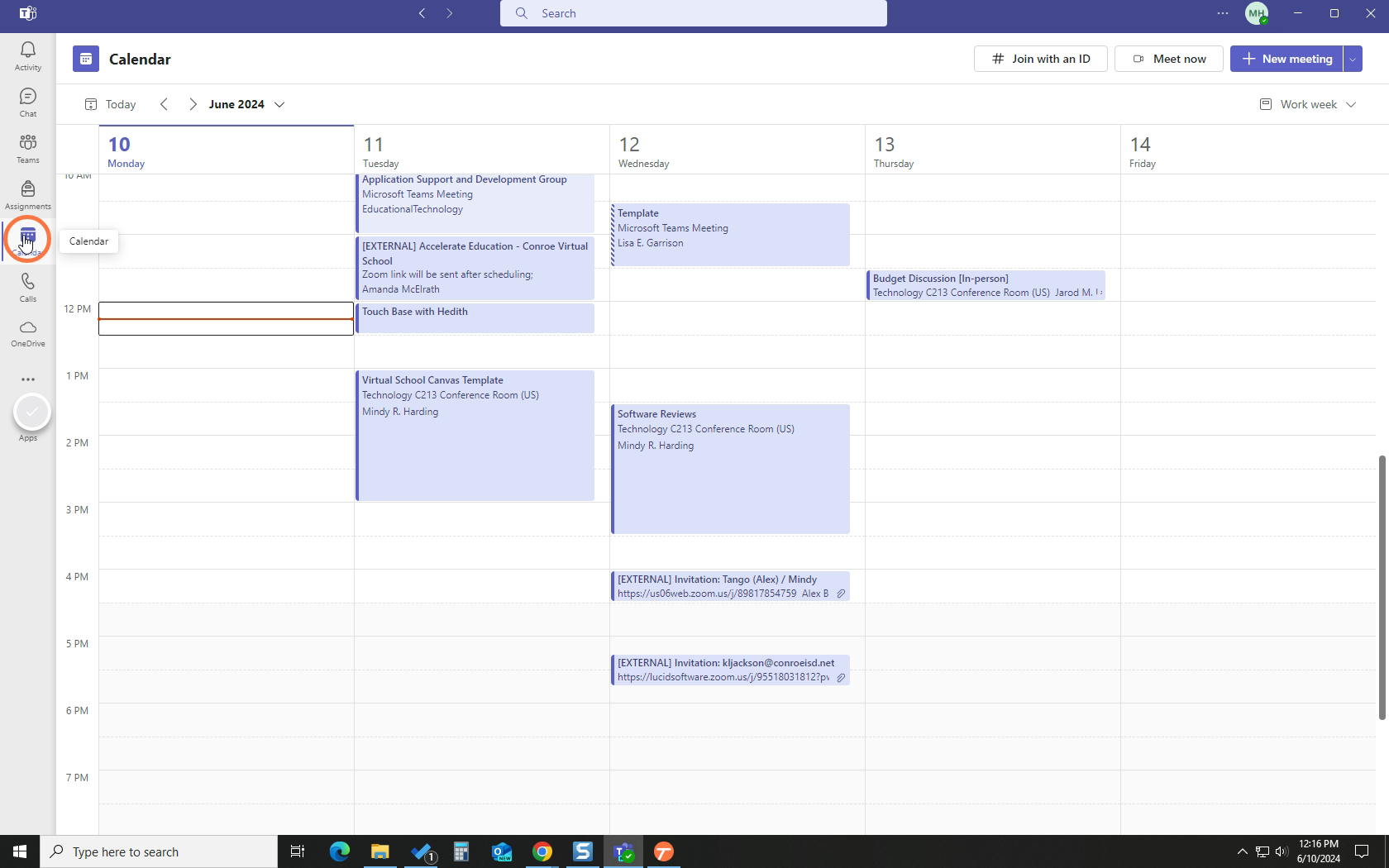Screen dimensions: 1389x868
Task: Open the Software Reviews meeting on Wednesday
Action: [x=730, y=469]
